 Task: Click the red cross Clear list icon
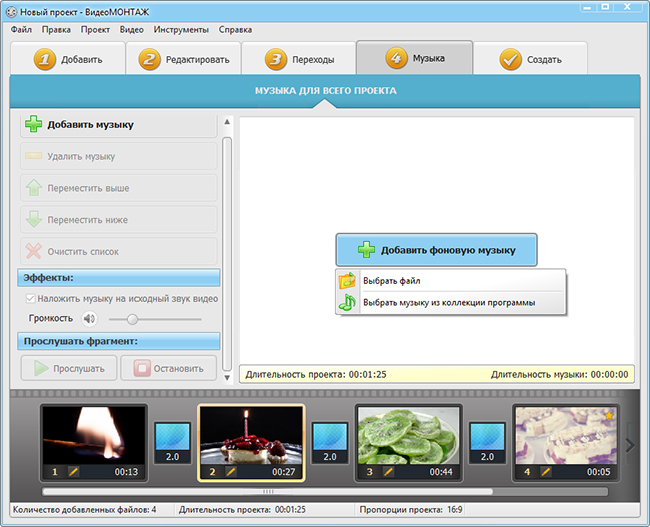tap(34, 251)
